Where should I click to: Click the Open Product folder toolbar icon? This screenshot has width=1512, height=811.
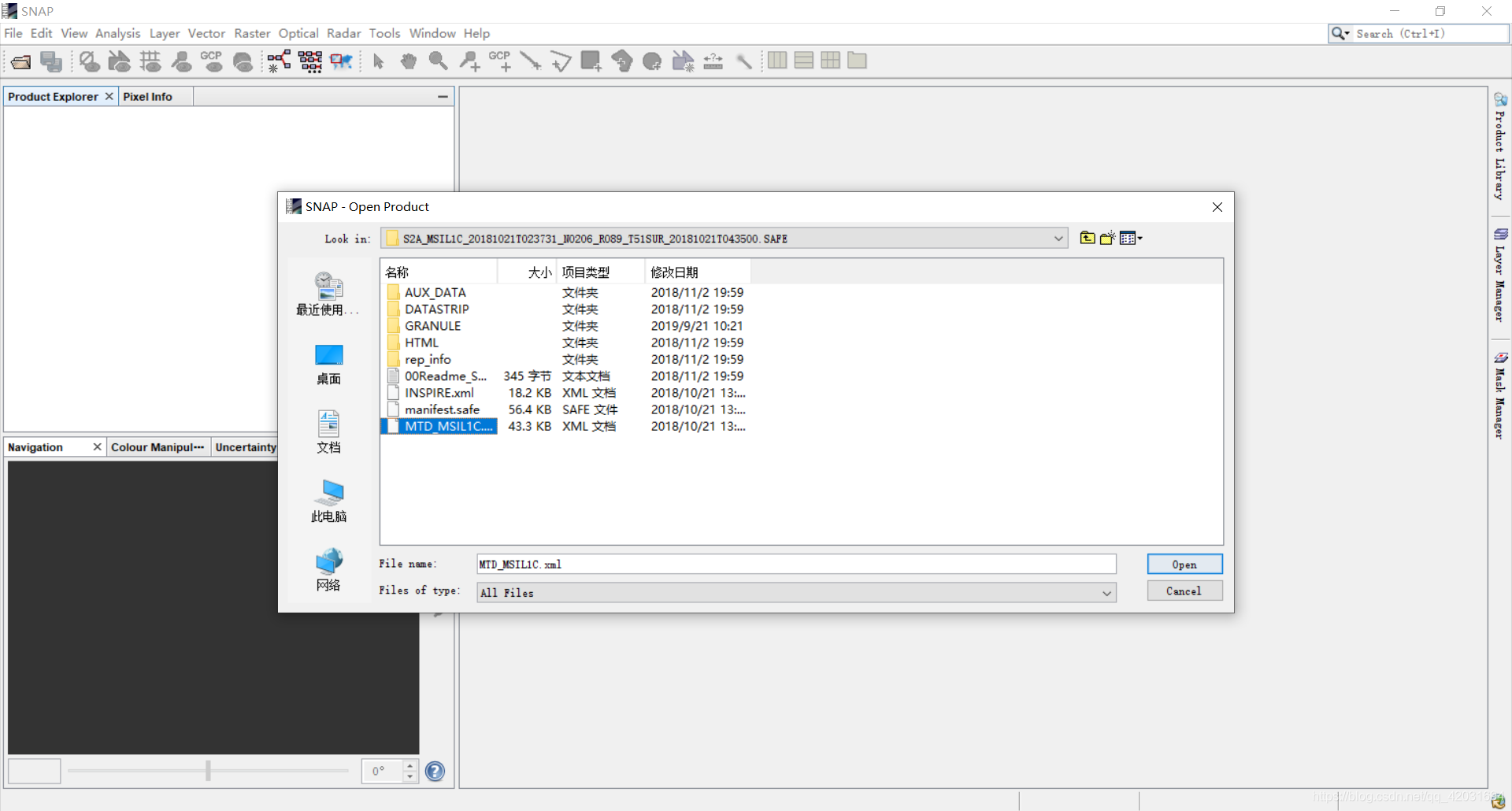(x=21, y=61)
